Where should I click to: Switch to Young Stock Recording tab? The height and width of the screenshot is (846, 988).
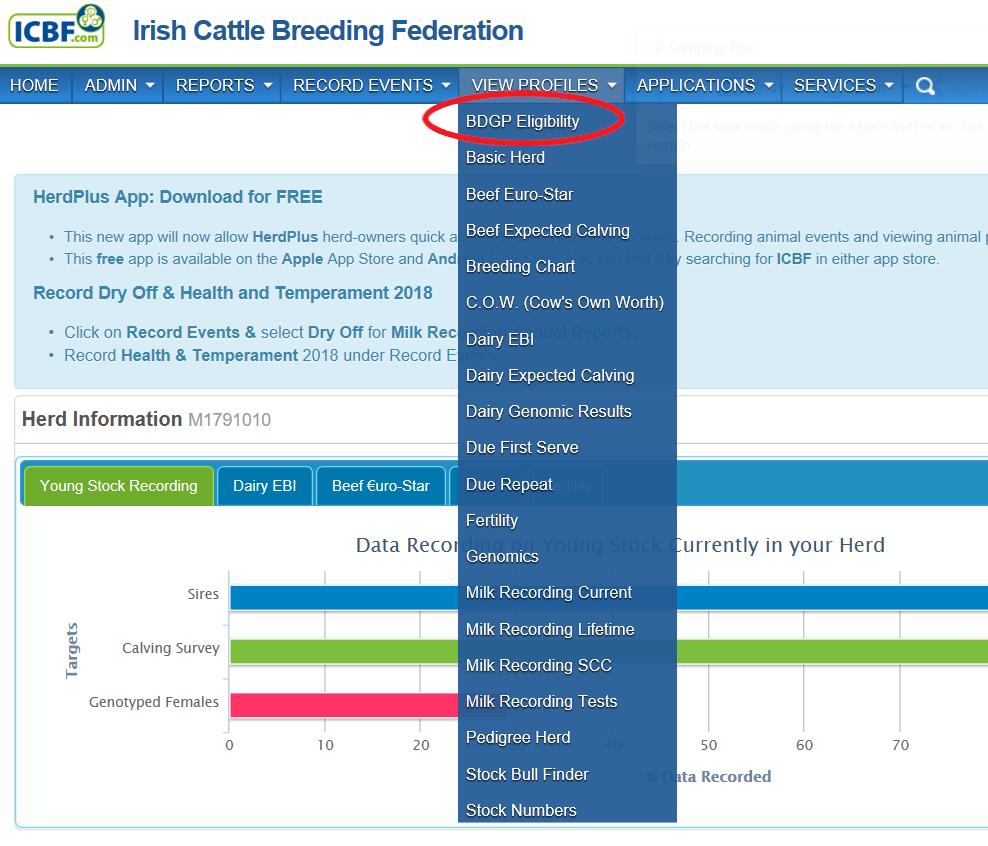118,486
